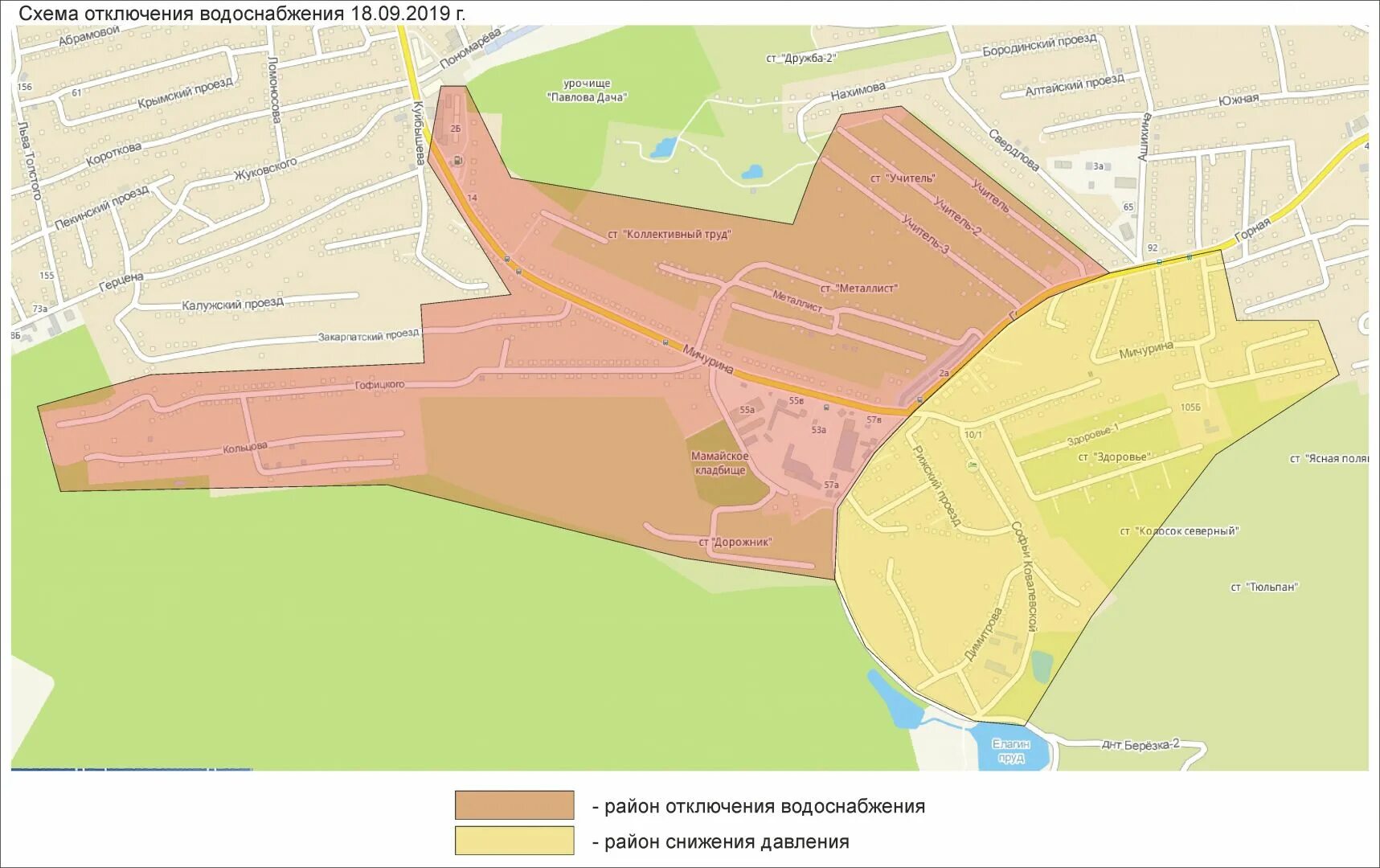
Task: Click the 'днт Берёзка-2' label
Action: (x=1140, y=745)
